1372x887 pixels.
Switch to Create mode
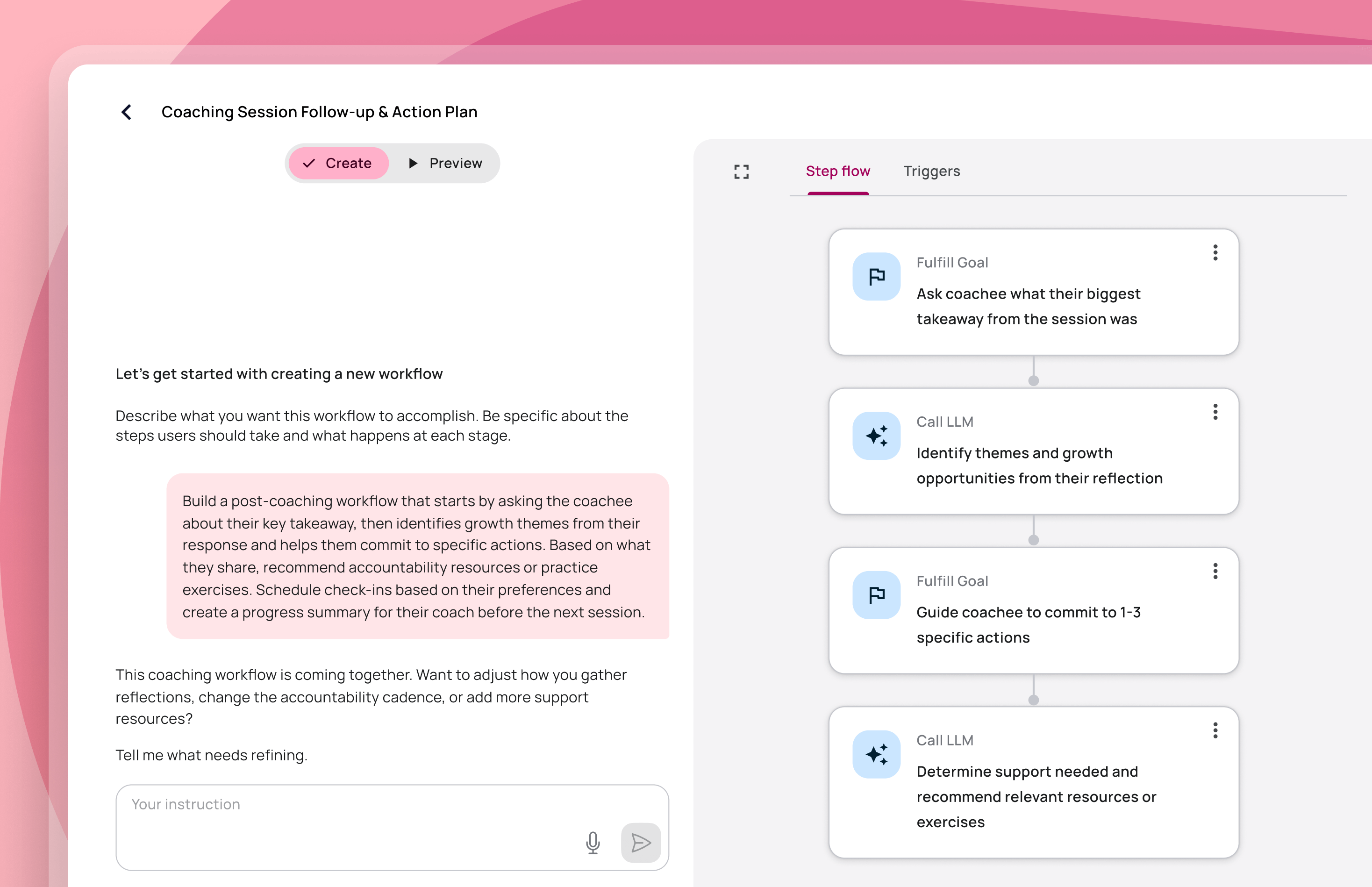point(338,164)
